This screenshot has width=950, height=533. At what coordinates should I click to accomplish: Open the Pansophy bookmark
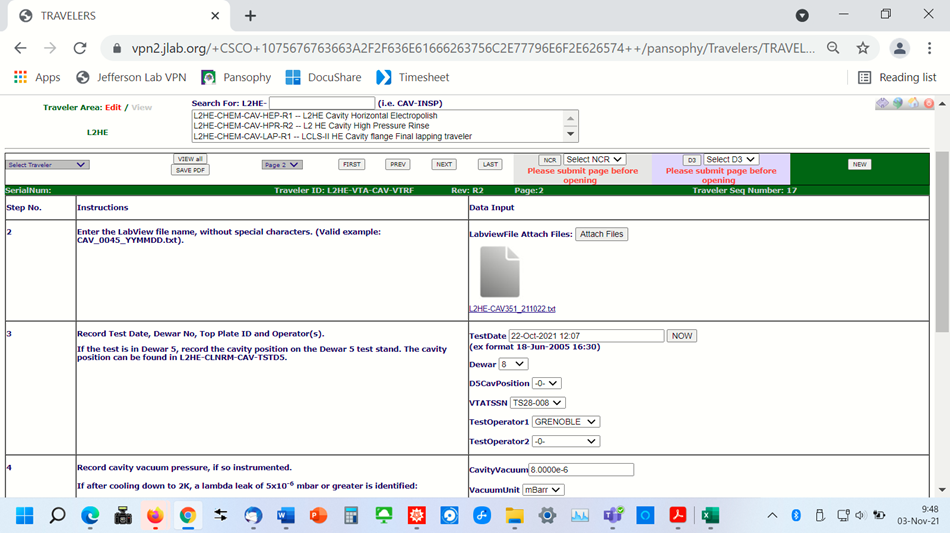click(x=236, y=77)
